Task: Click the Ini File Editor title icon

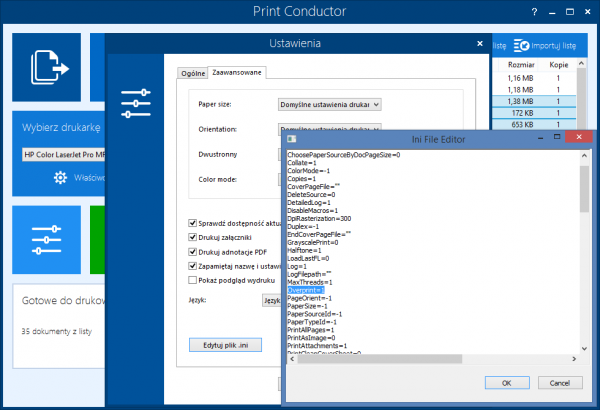Action: click(x=291, y=140)
